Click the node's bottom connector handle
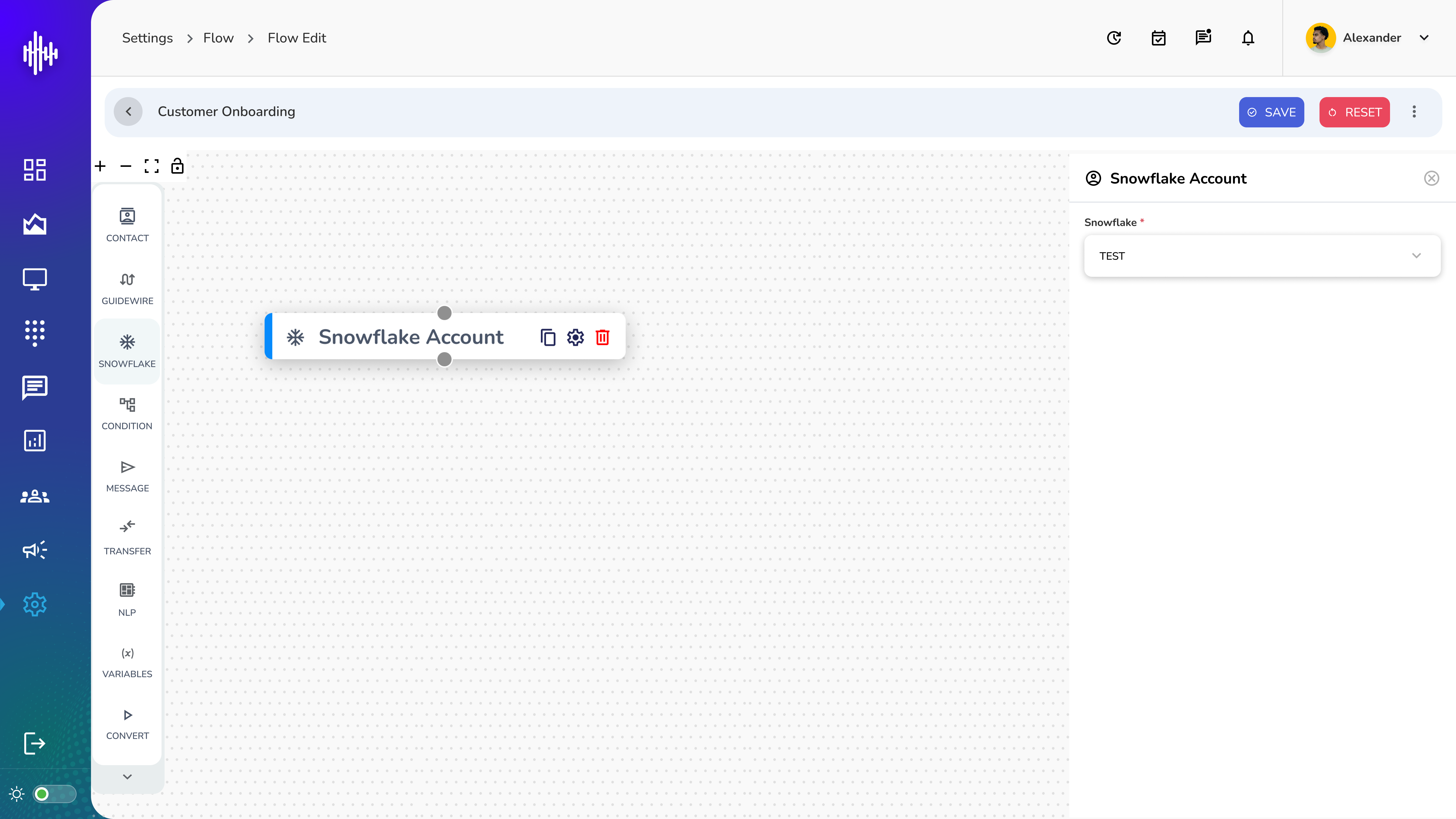This screenshot has height=819, width=1456. click(x=445, y=359)
